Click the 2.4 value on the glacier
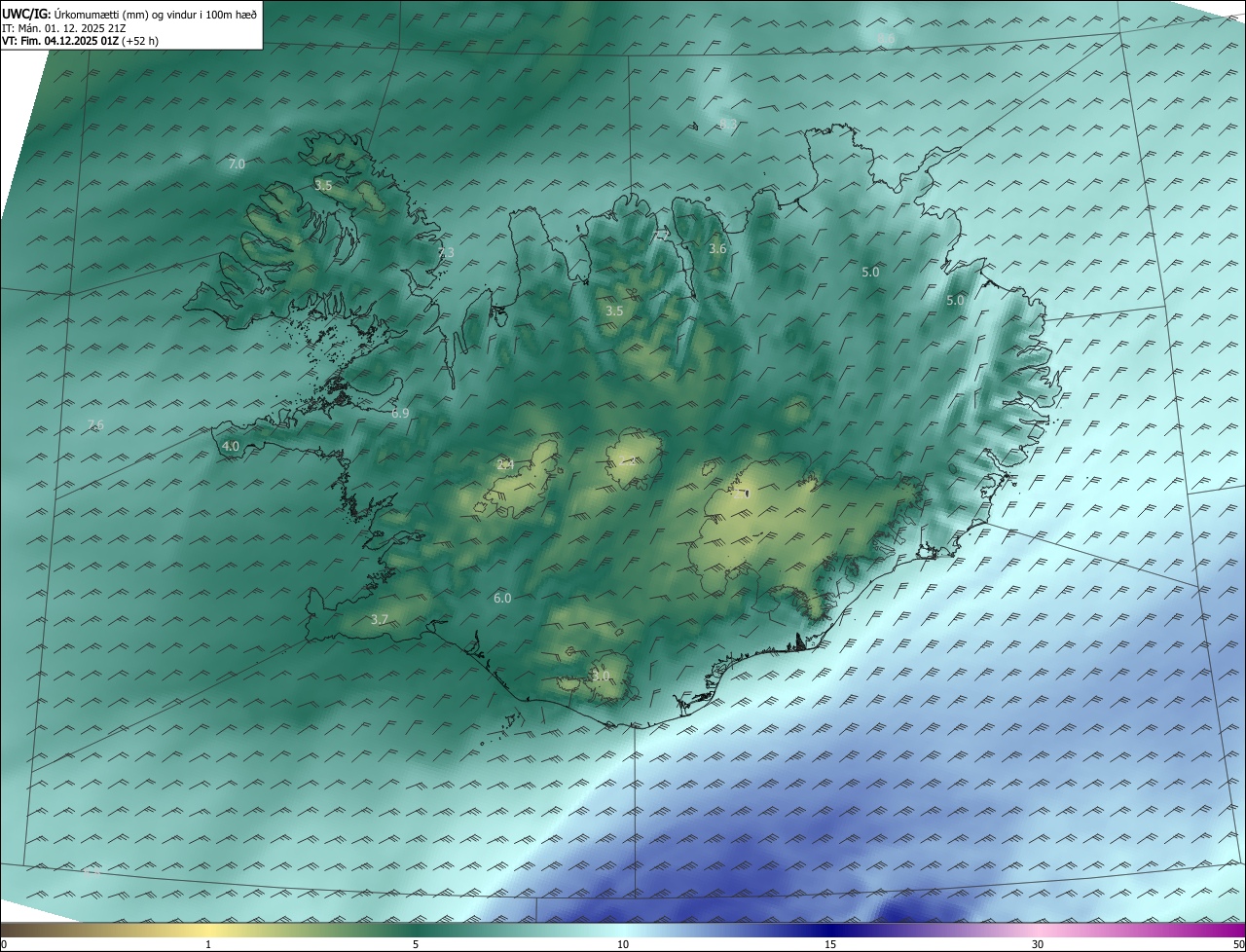 505,464
